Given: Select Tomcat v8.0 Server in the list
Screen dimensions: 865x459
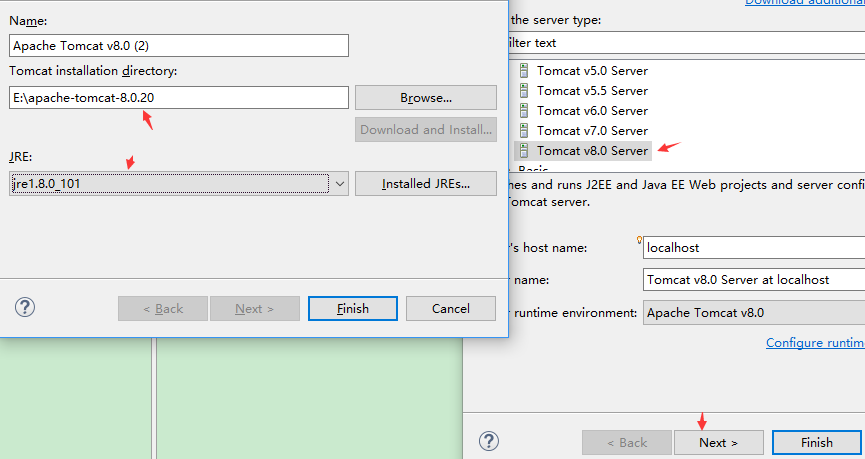Looking at the screenshot, I should (592, 151).
